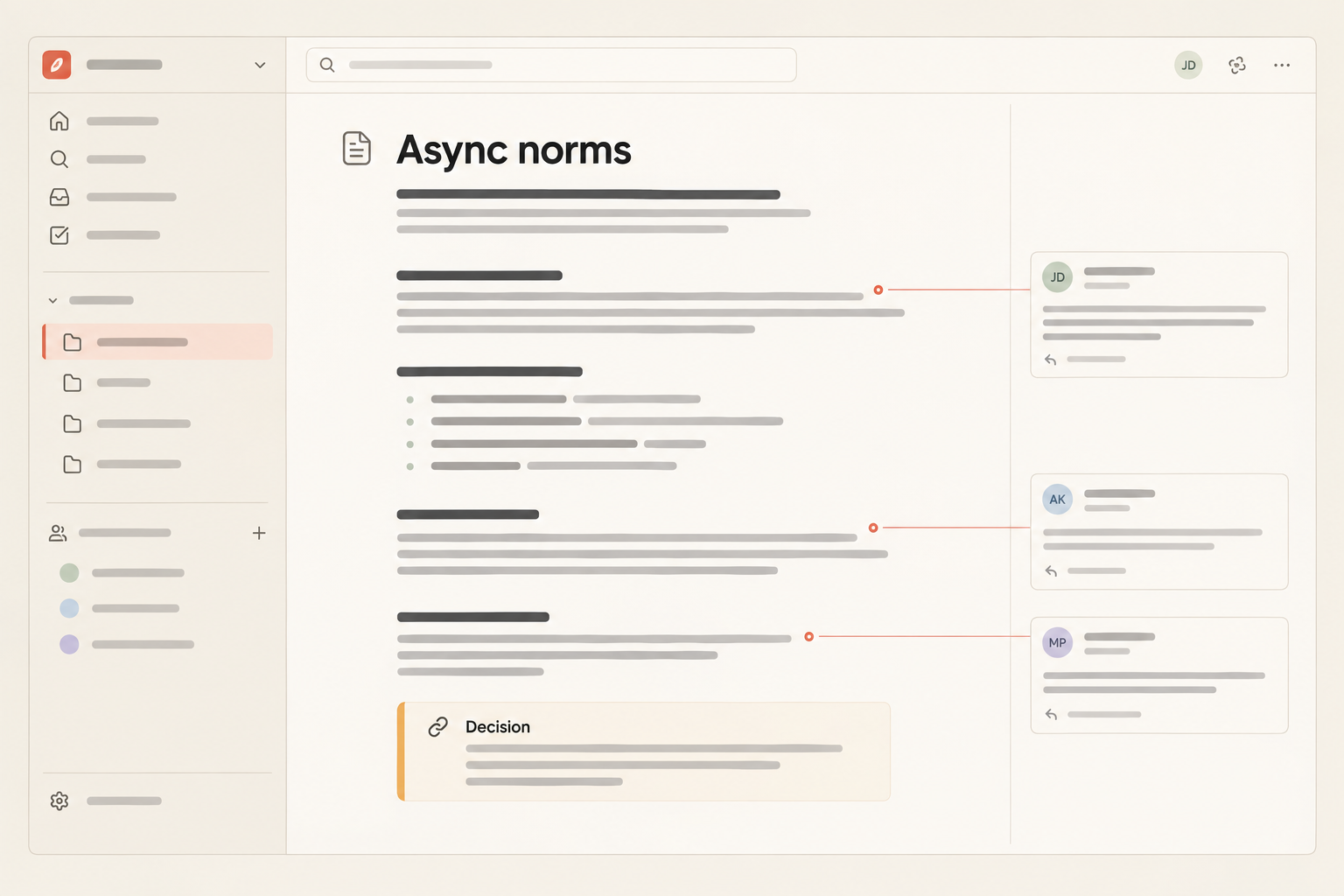Open the three-dots more menu
Viewport: 1344px width, 896px height.
point(1282,65)
